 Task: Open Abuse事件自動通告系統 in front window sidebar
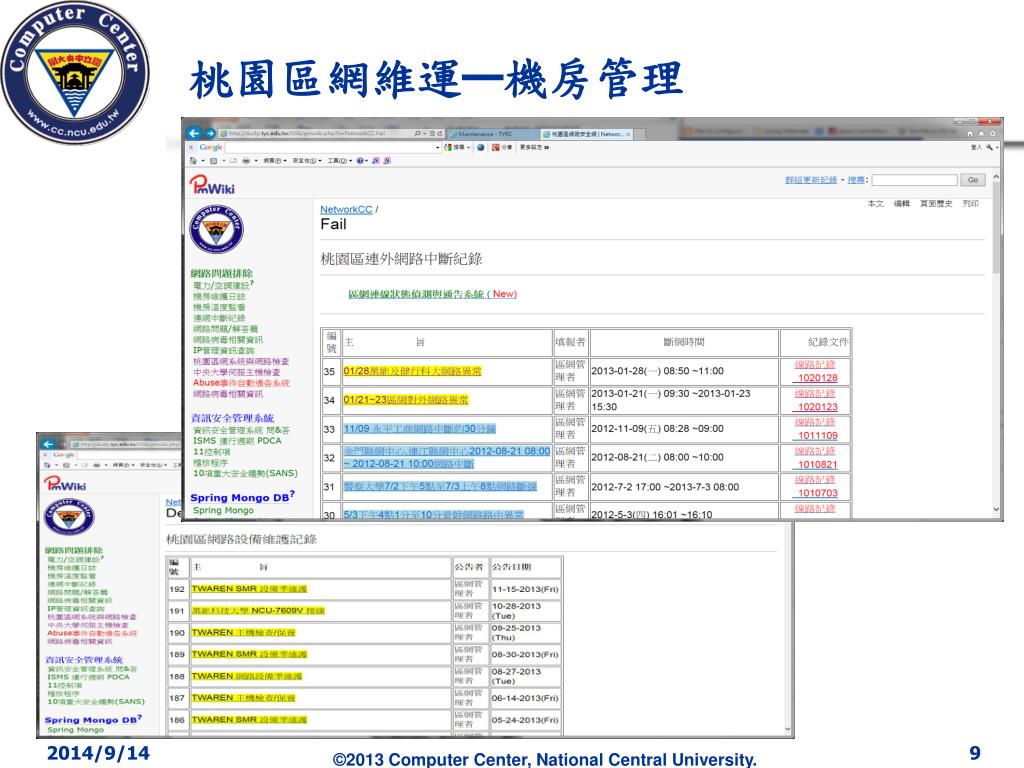tap(241, 383)
